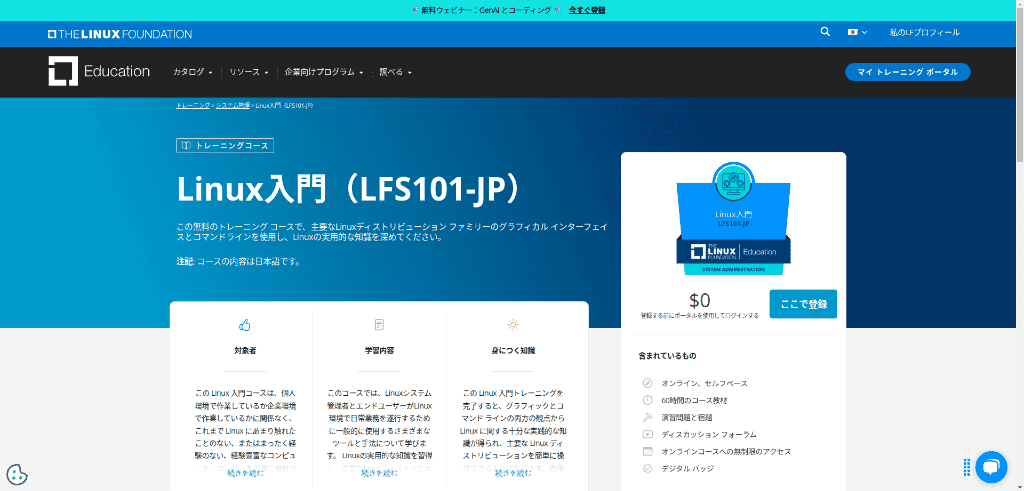Click the マイ トレーニング ポータル button
This screenshot has height=491, width=1024.
click(907, 72)
